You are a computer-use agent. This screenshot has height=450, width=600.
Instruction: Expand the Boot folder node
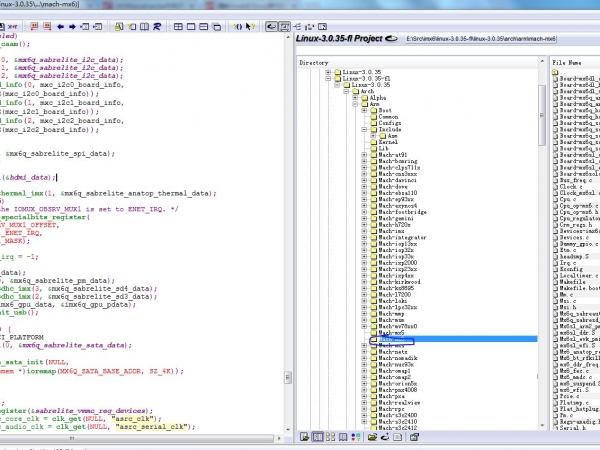[x=364, y=109]
